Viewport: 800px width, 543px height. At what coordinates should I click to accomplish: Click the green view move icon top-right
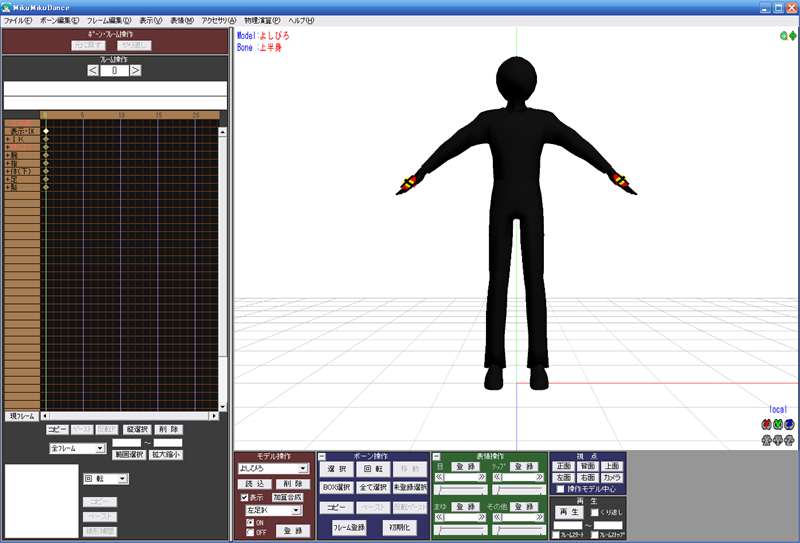click(793, 36)
